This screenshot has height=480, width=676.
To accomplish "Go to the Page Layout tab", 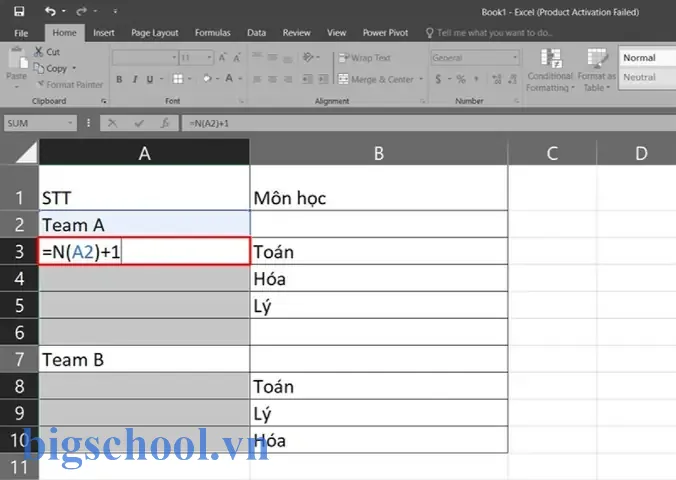I will point(155,33).
